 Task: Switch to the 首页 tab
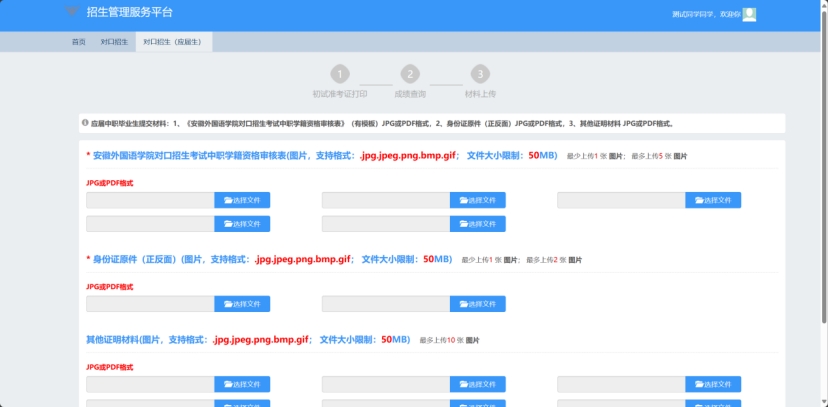[x=78, y=42]
